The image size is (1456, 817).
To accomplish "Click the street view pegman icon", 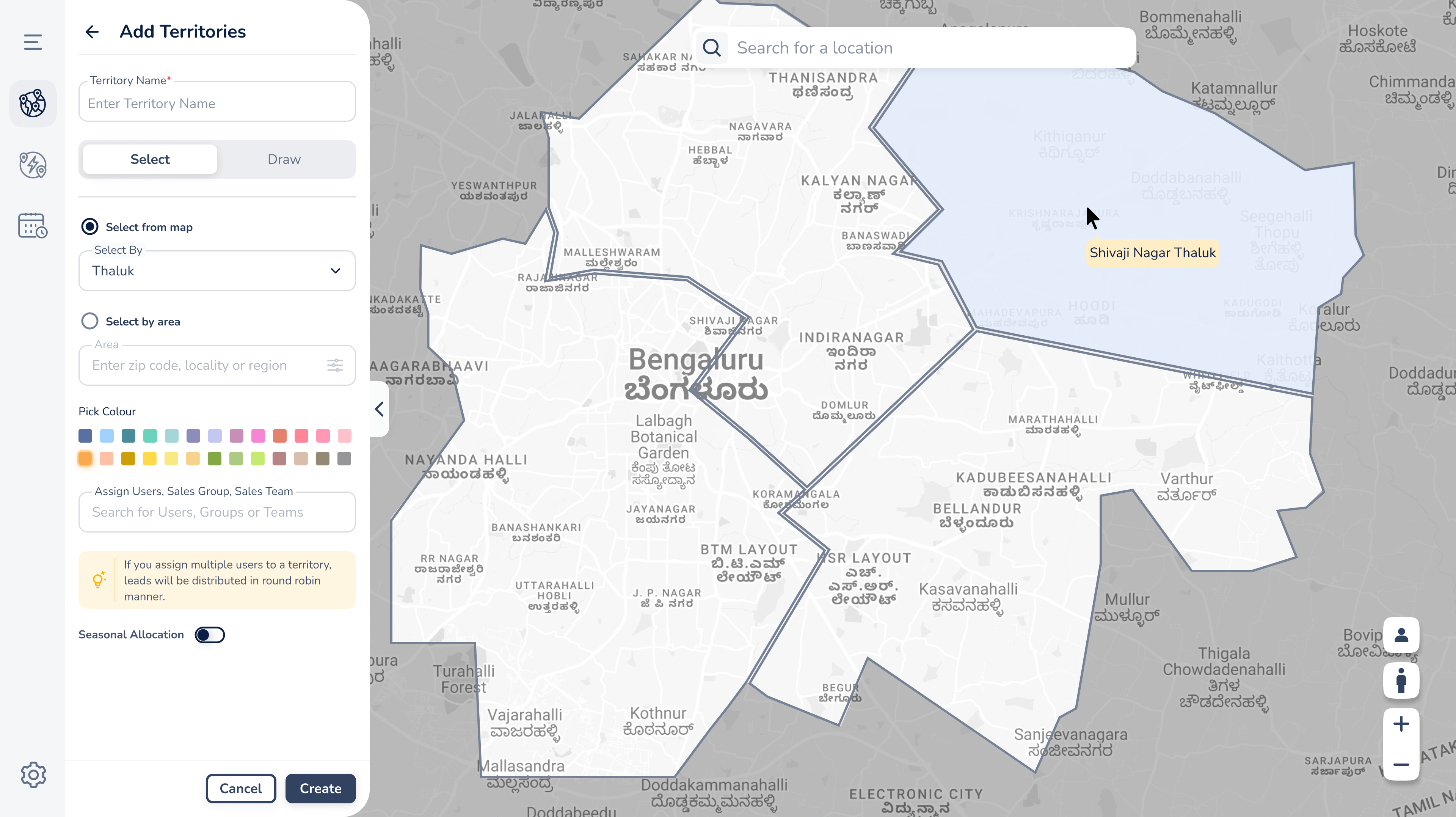I will tap(1401, 681).
